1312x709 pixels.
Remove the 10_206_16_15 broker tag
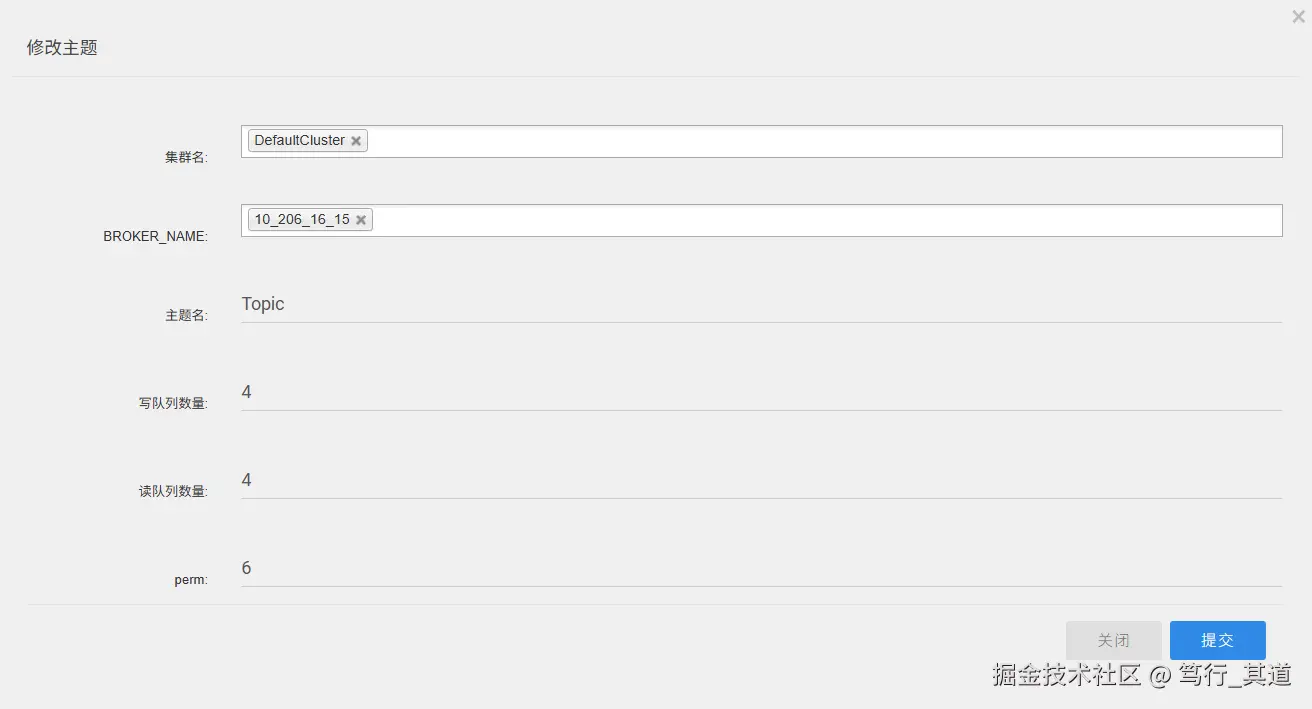361,220
